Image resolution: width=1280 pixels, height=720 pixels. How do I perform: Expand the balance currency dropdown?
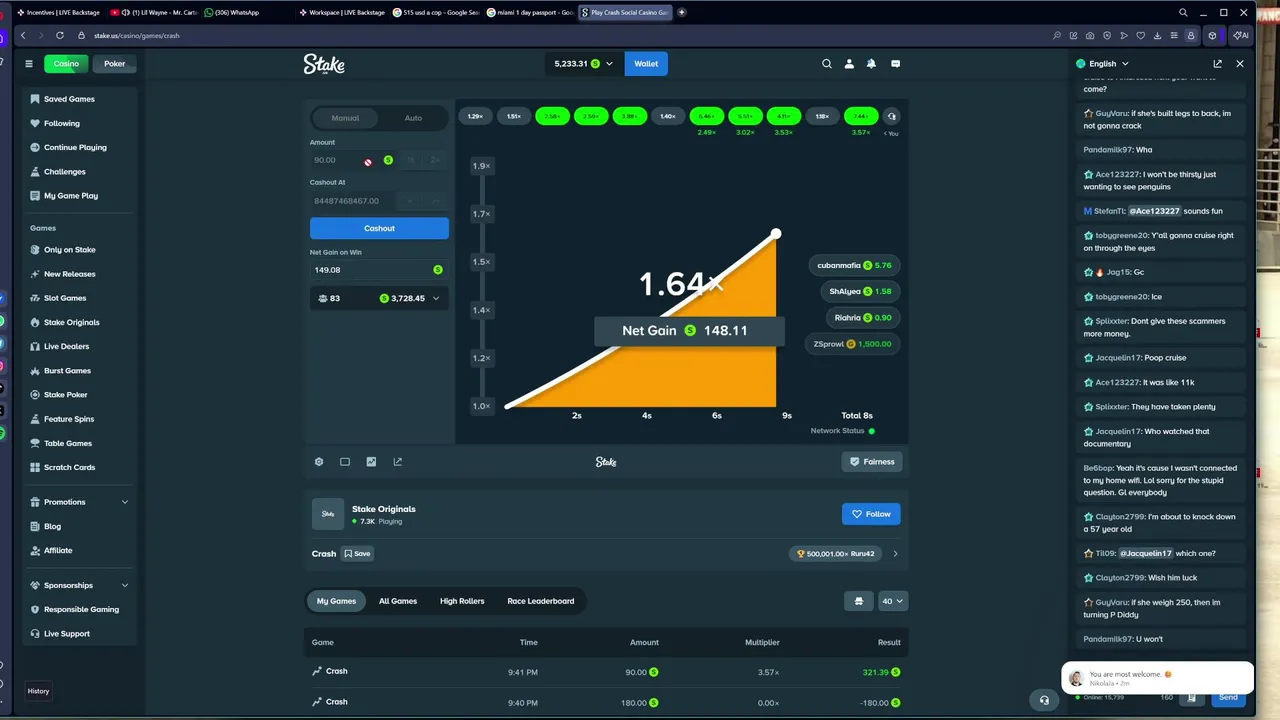coord(584,63)
